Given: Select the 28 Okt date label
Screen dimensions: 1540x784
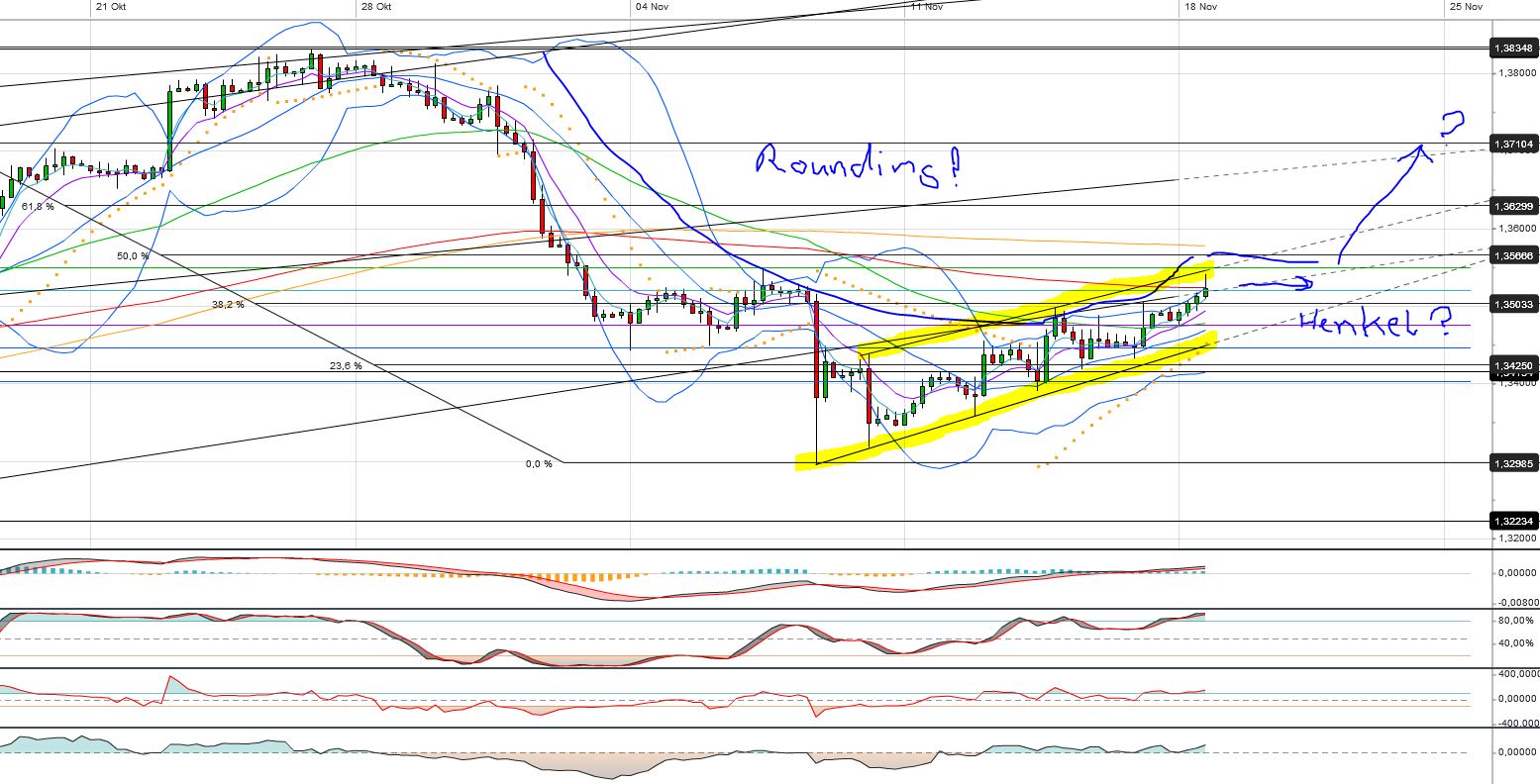Looking at the screenshot, I should [x=376, y=6].
